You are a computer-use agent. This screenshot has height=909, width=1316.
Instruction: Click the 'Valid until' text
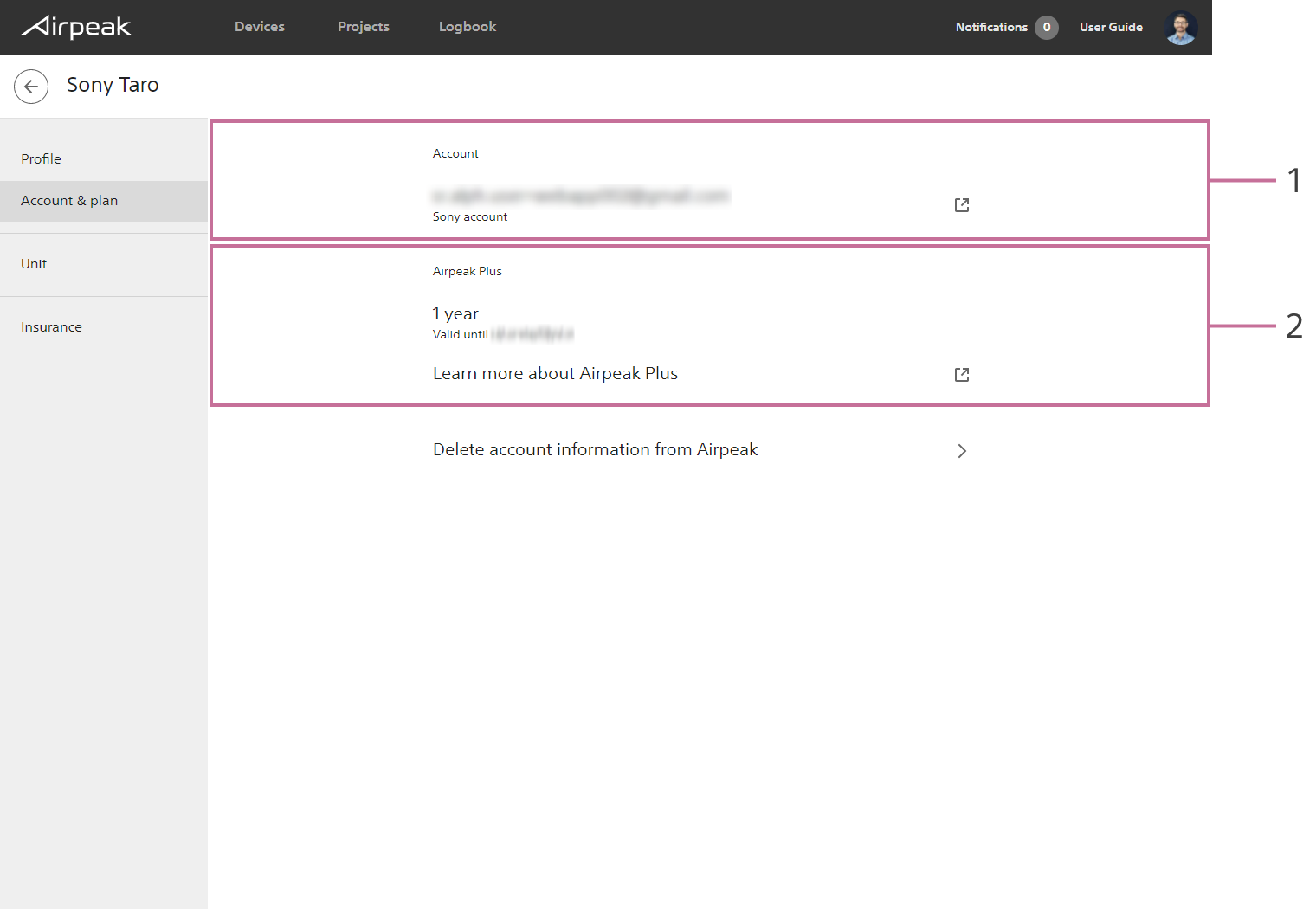pyautogui.click(x=461, y=334)
